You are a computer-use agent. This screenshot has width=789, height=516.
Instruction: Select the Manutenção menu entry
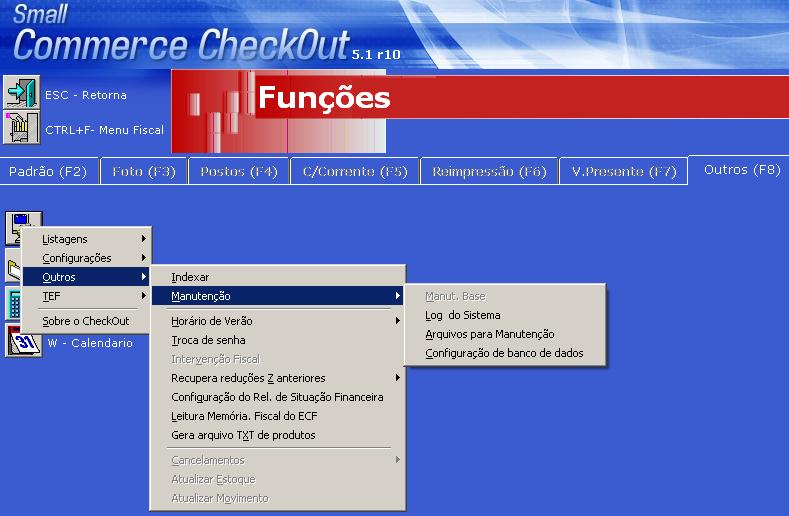tap(278, 296)
